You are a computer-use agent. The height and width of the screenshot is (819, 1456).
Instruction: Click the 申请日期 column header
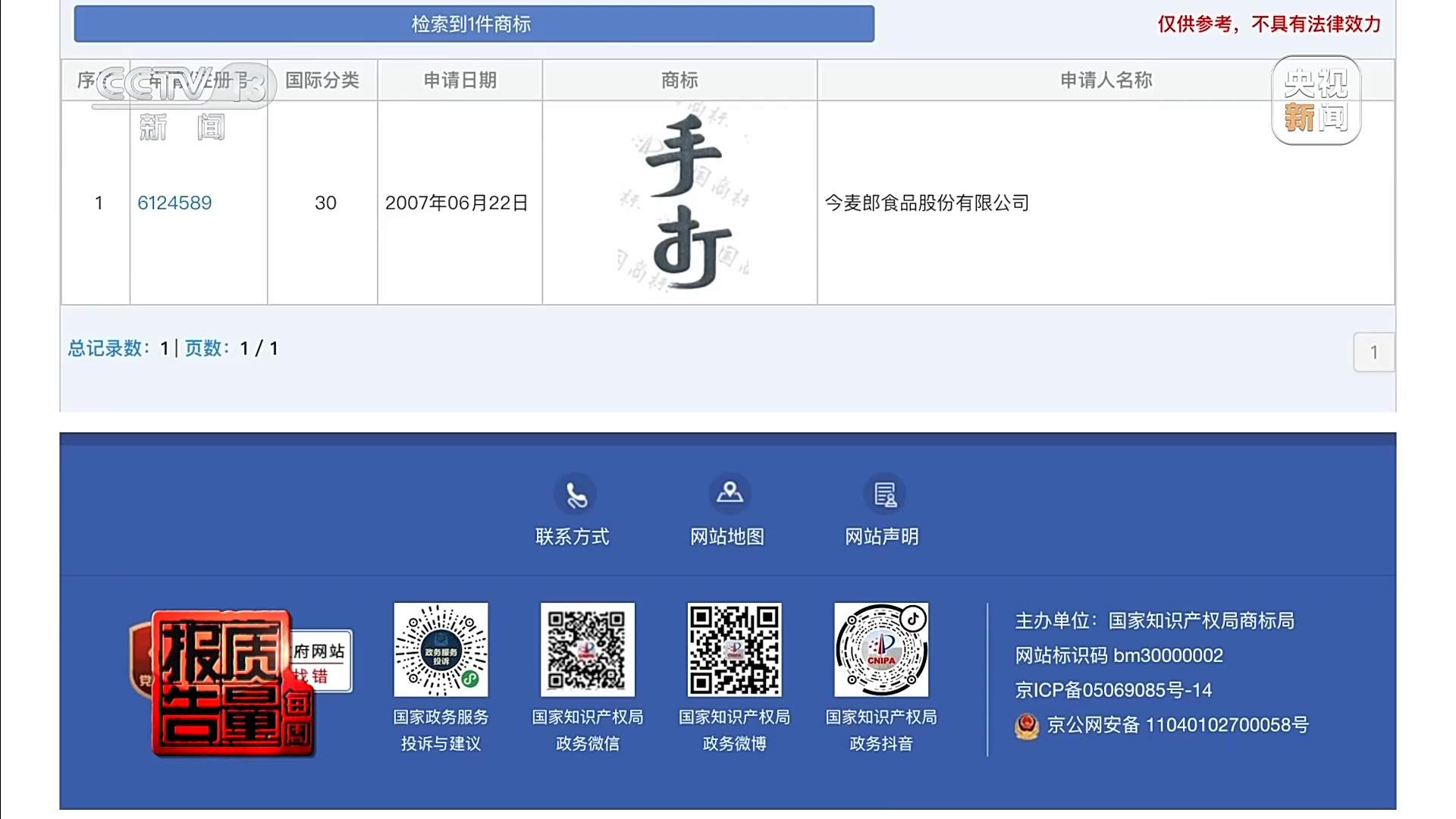tap(460, 80)
